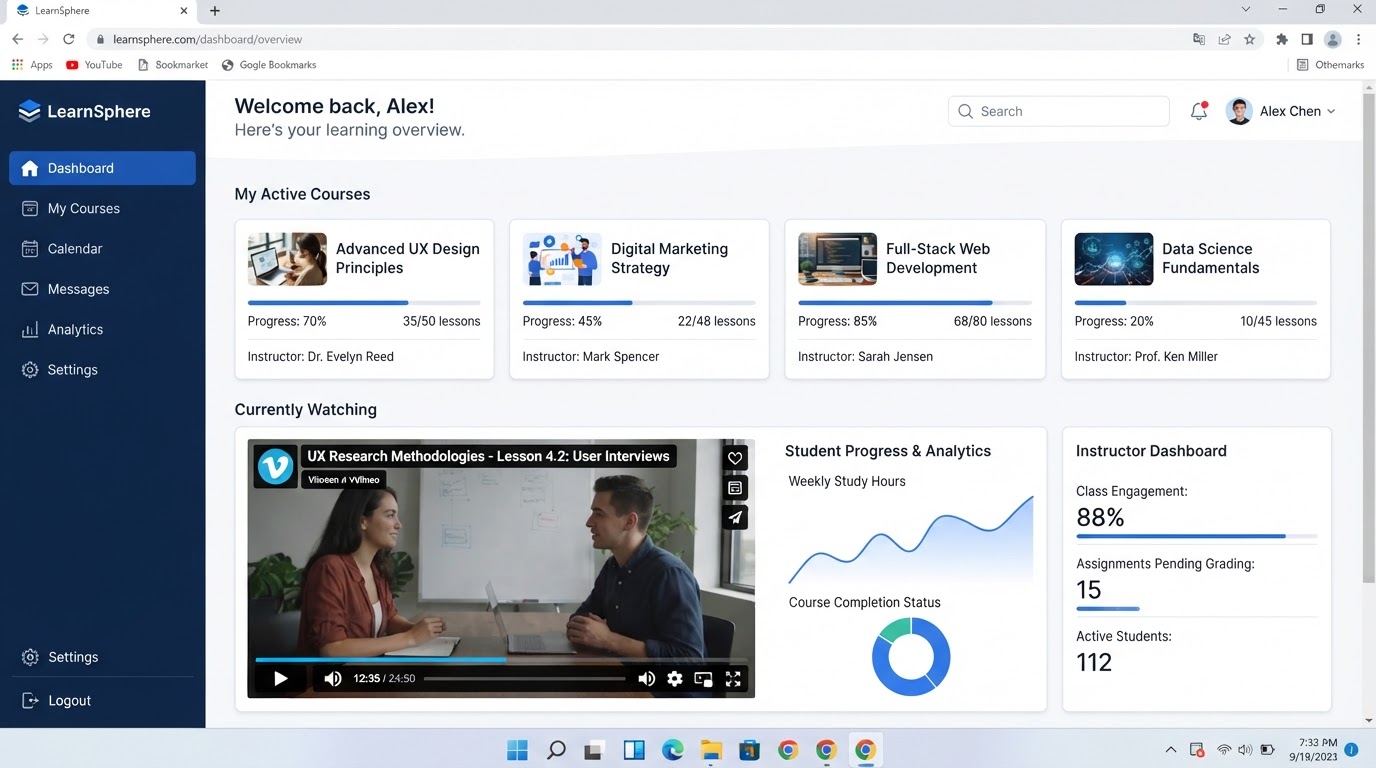Click the Vimeo logo on the video
Image resolution: width=1376 pixels, height=768 pixels.
click(x=275, y=466)
